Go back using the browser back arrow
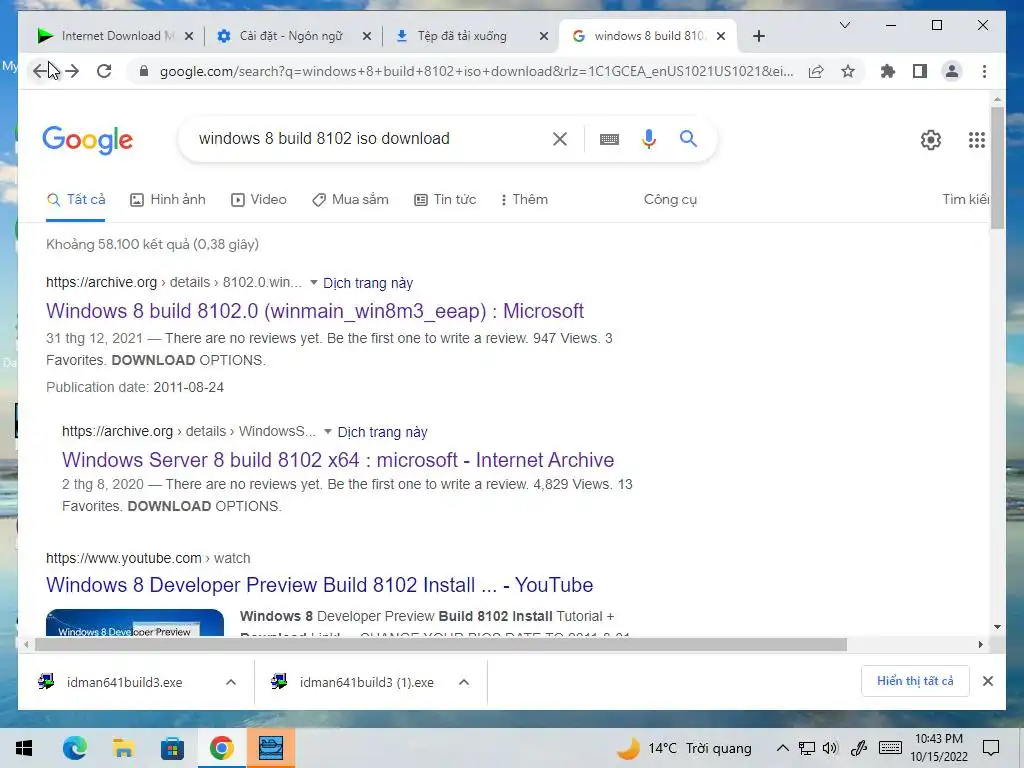The width and height of the screenshot is (1024, 768). (40, 71)
